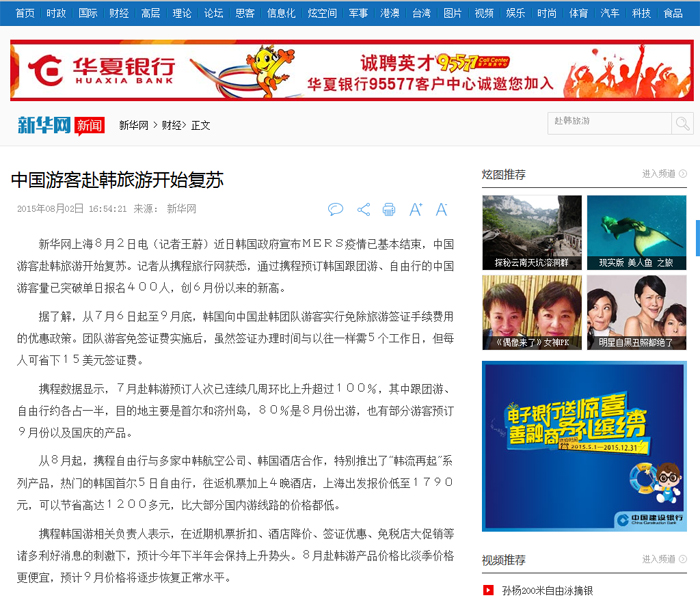Screen dimensions: 700x600
Task: Click the 视频推荐 section heading
Action: pos(504,560)
